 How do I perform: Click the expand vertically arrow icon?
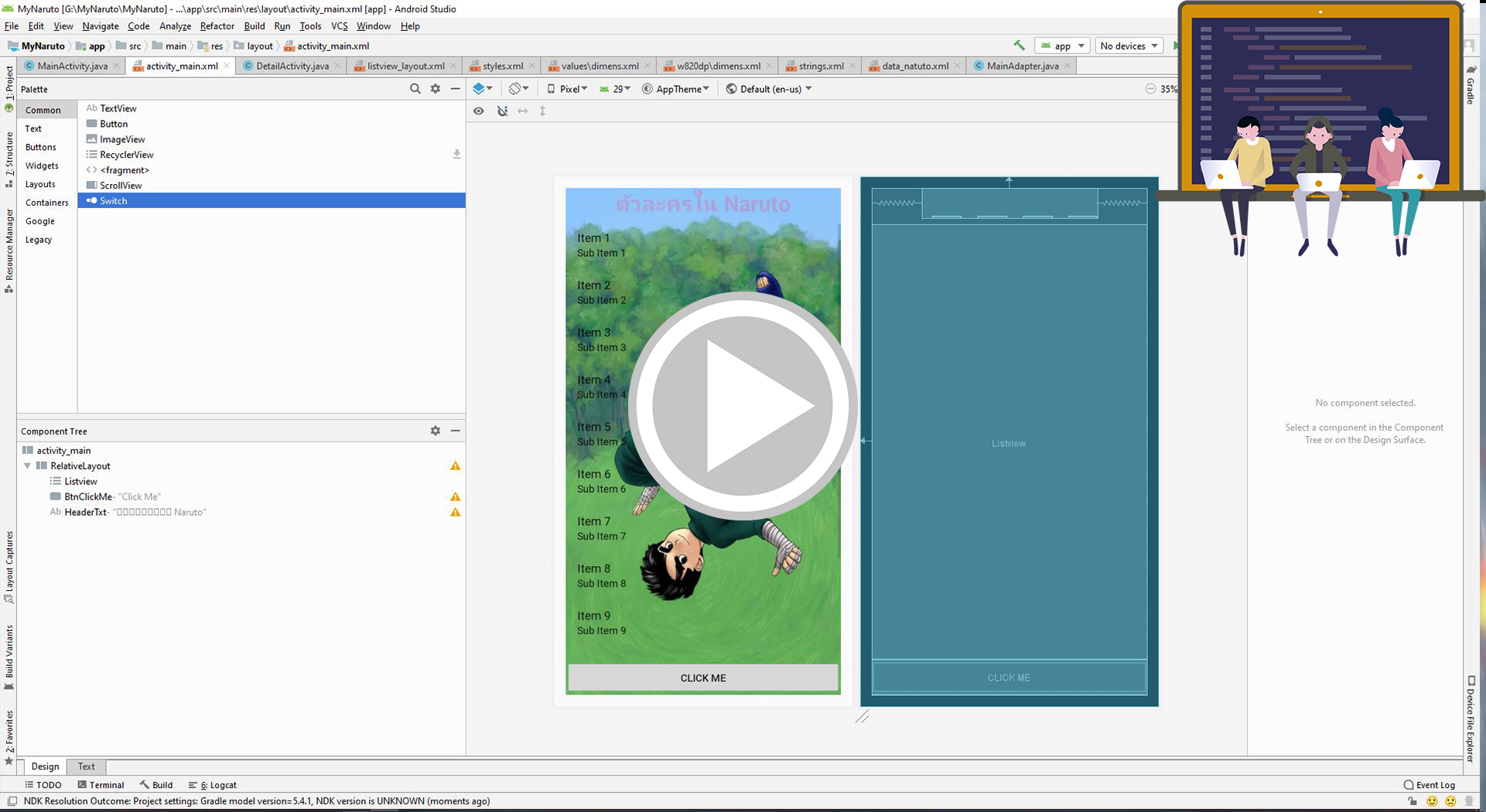click(543, 111)
